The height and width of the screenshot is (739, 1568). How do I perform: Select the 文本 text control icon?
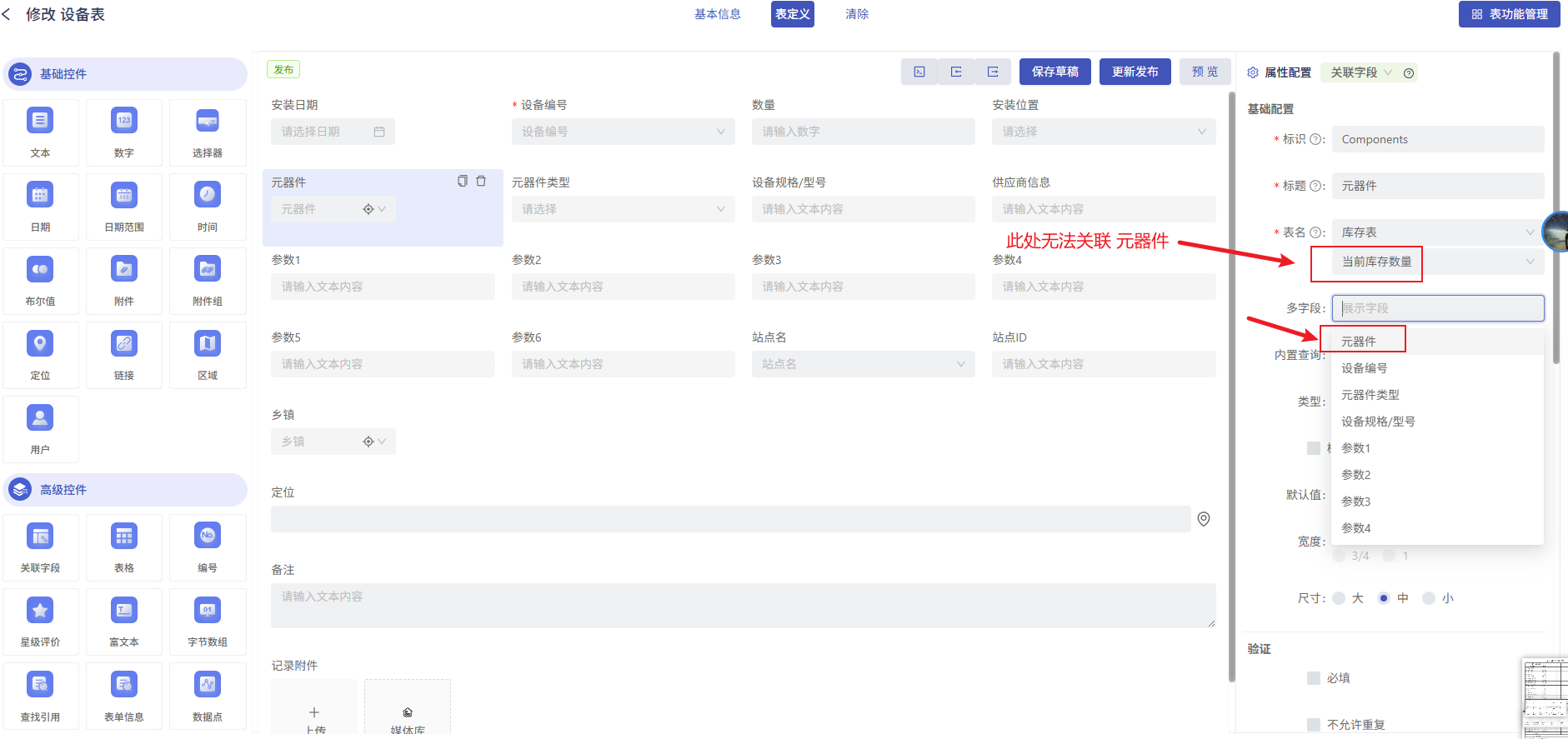[x=40, y=121]
